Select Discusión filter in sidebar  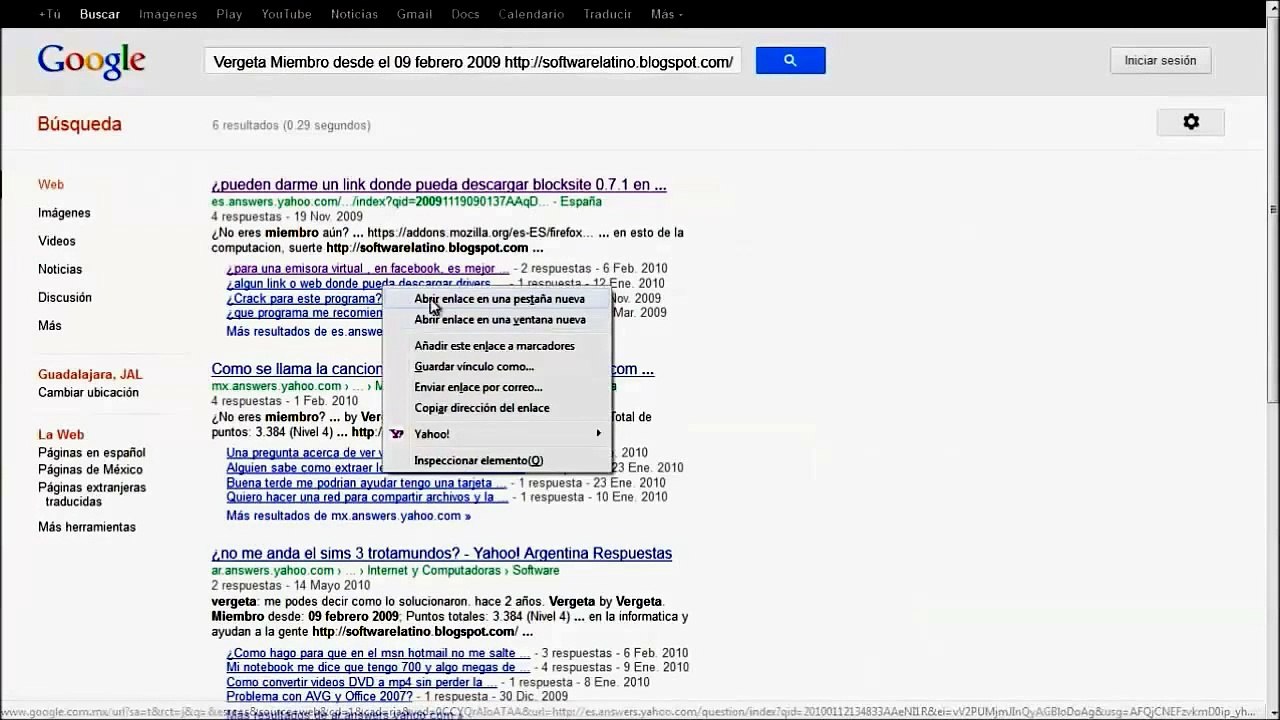[x=65, y=297]
